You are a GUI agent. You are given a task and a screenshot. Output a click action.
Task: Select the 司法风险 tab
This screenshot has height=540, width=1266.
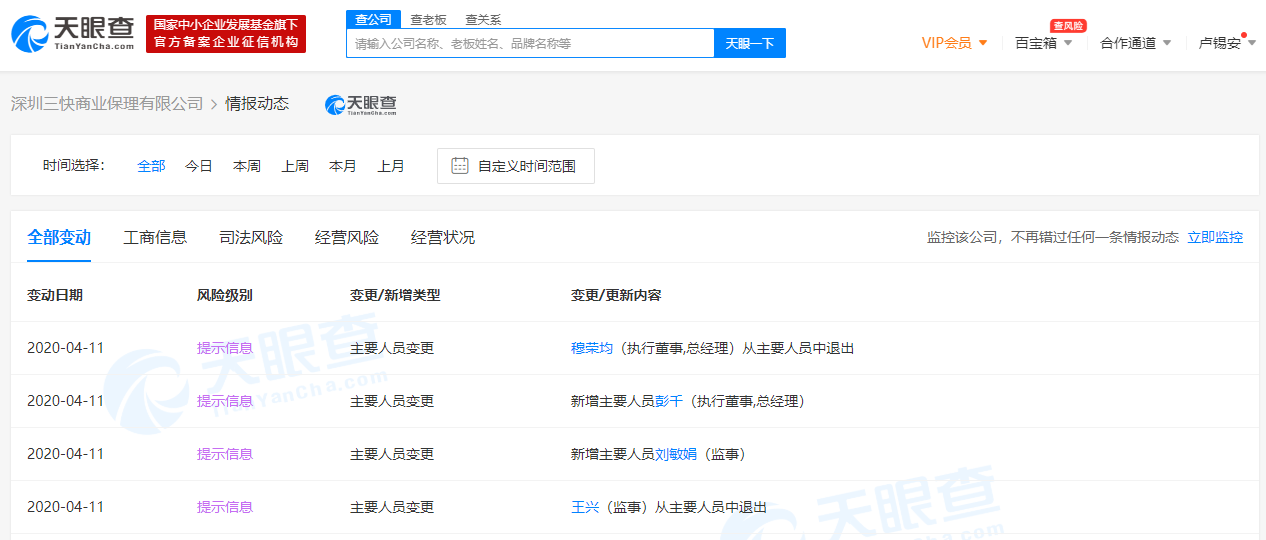pos(251,237)
